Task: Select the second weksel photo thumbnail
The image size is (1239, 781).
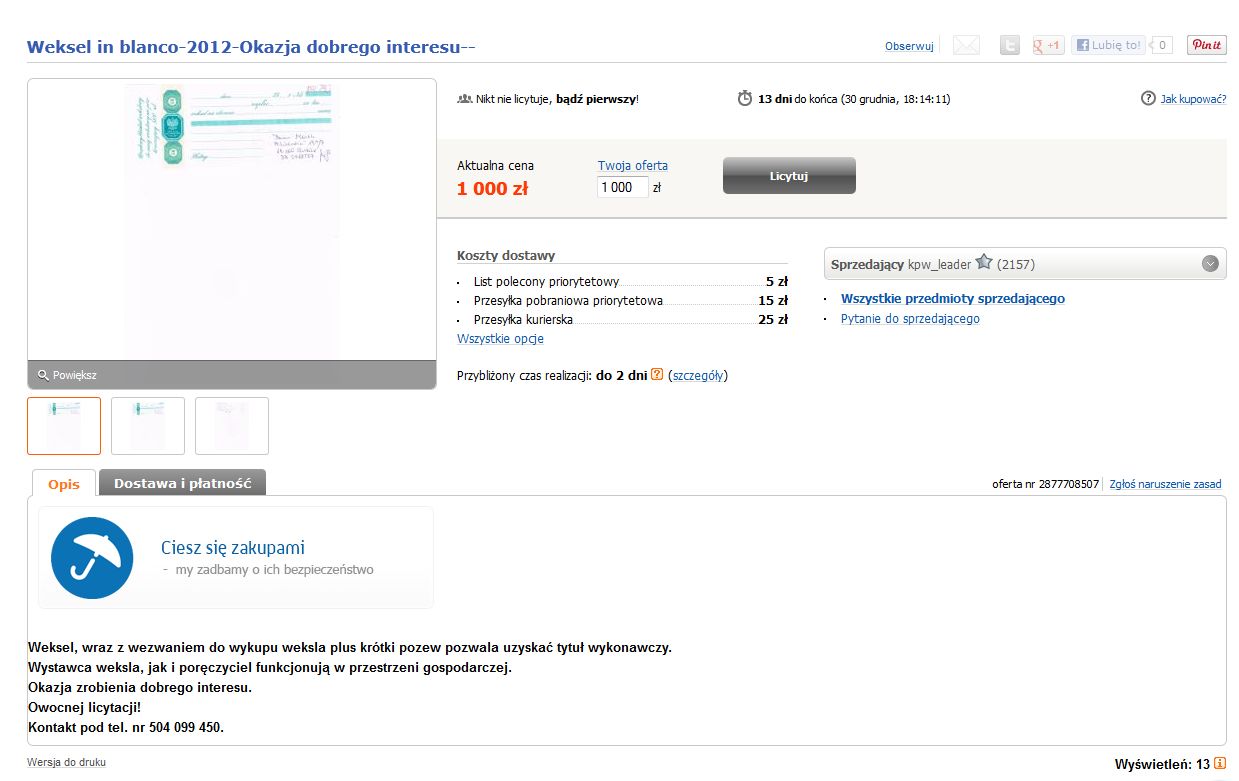Action: [148, 426]
